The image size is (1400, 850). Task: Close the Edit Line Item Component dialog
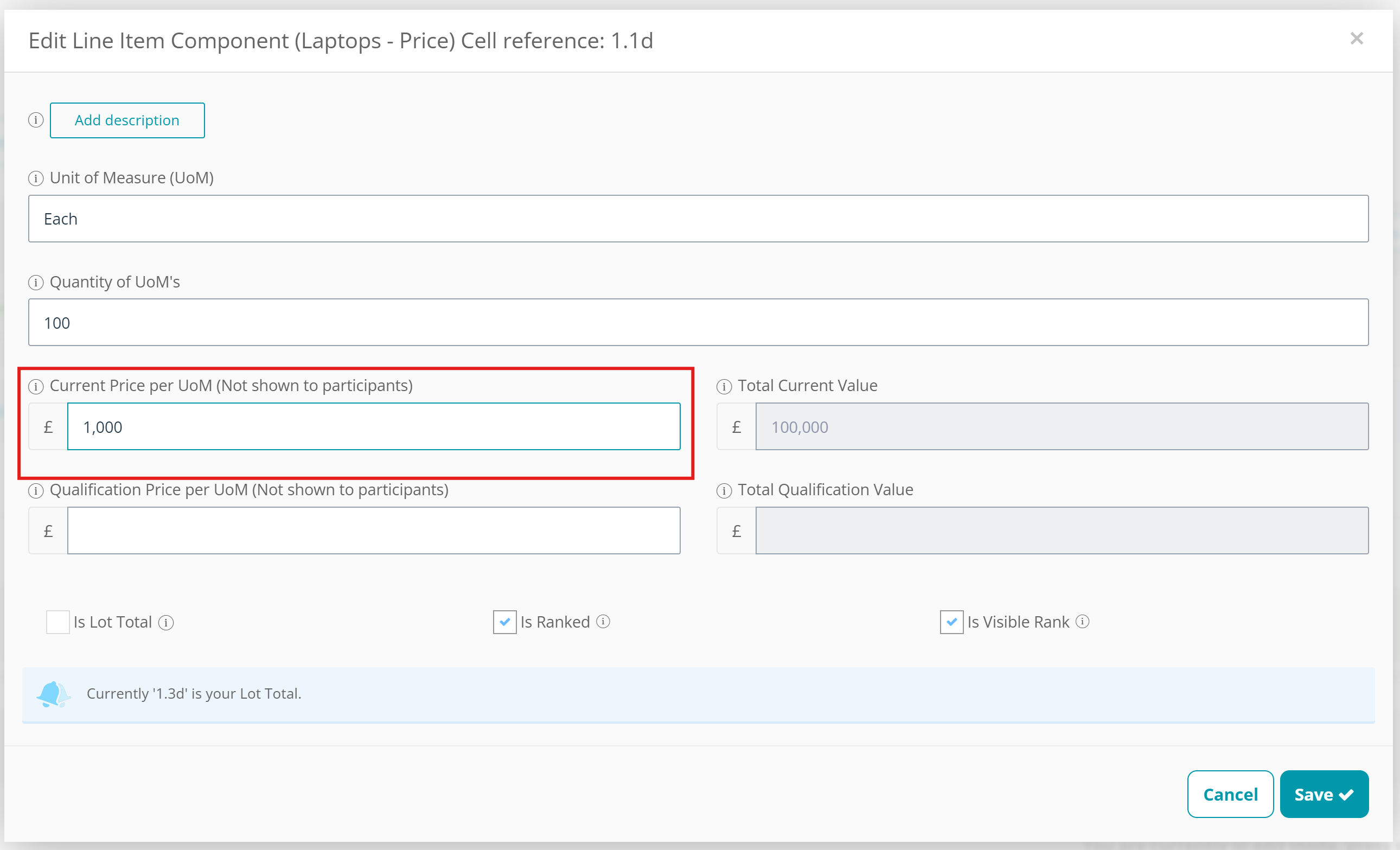coord(1357,39)
